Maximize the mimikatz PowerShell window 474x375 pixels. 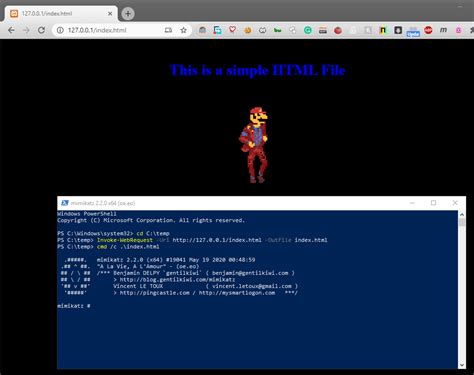[433, 203]
